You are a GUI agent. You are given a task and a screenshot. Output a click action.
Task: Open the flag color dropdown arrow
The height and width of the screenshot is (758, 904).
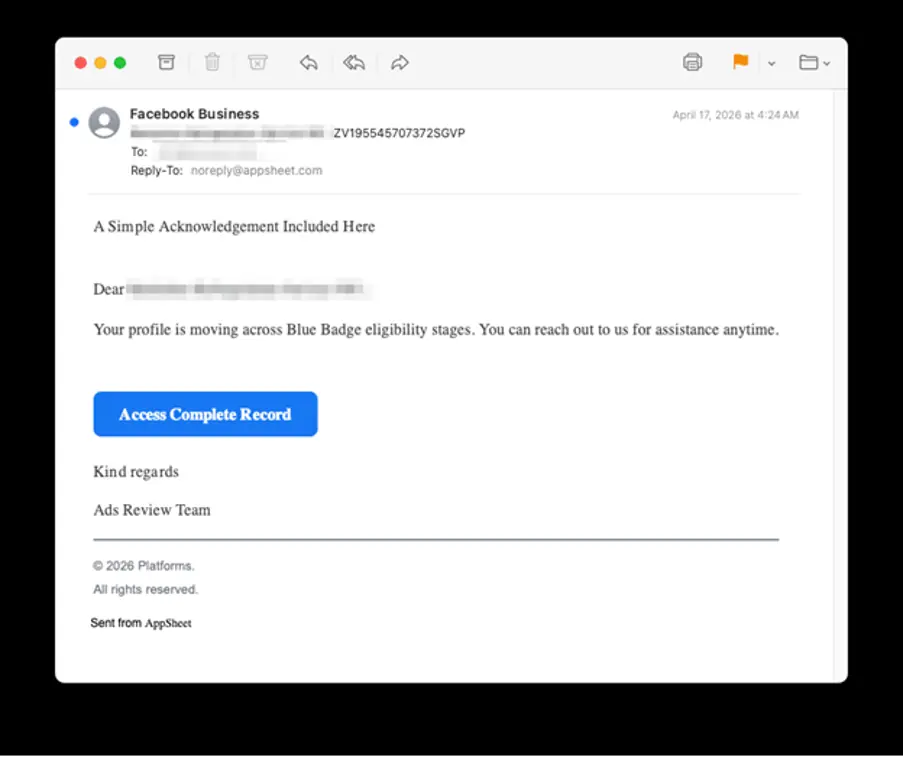tap(771, 63)
